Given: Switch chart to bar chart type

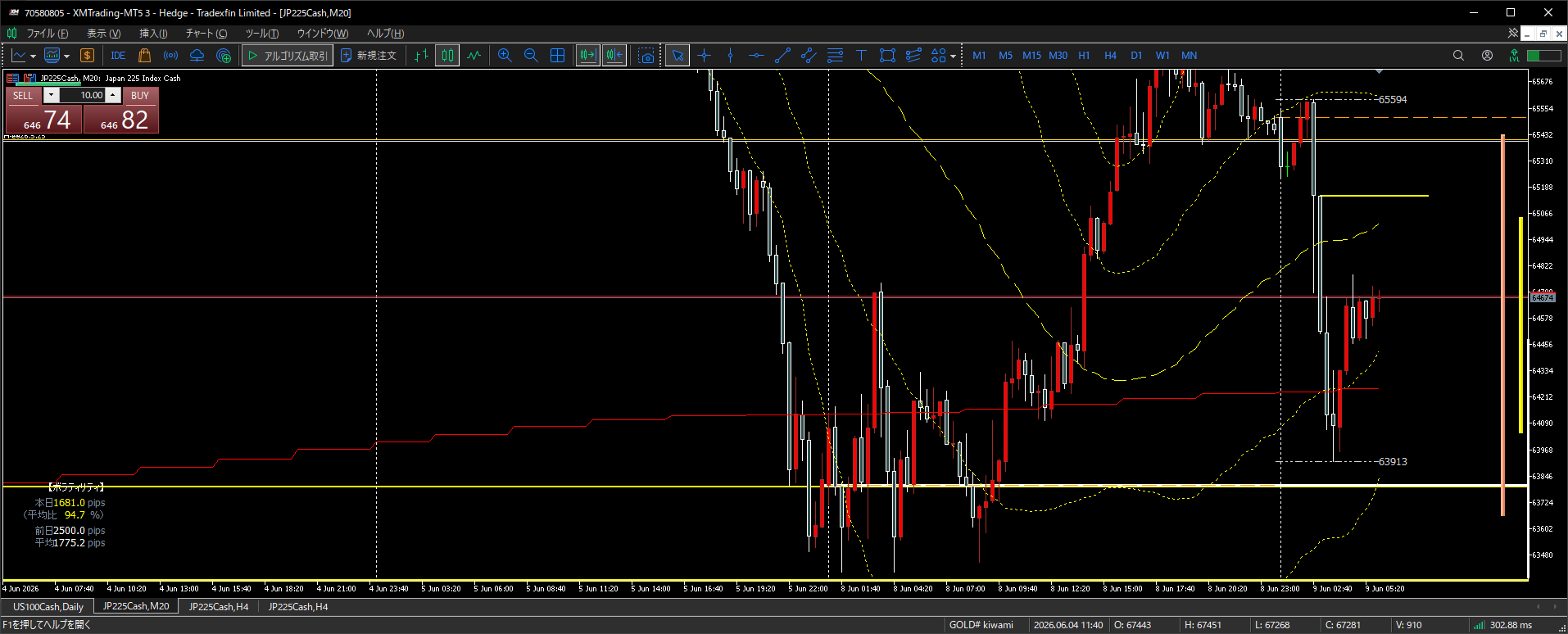Looking at the screenshot, I should point(421,56).
